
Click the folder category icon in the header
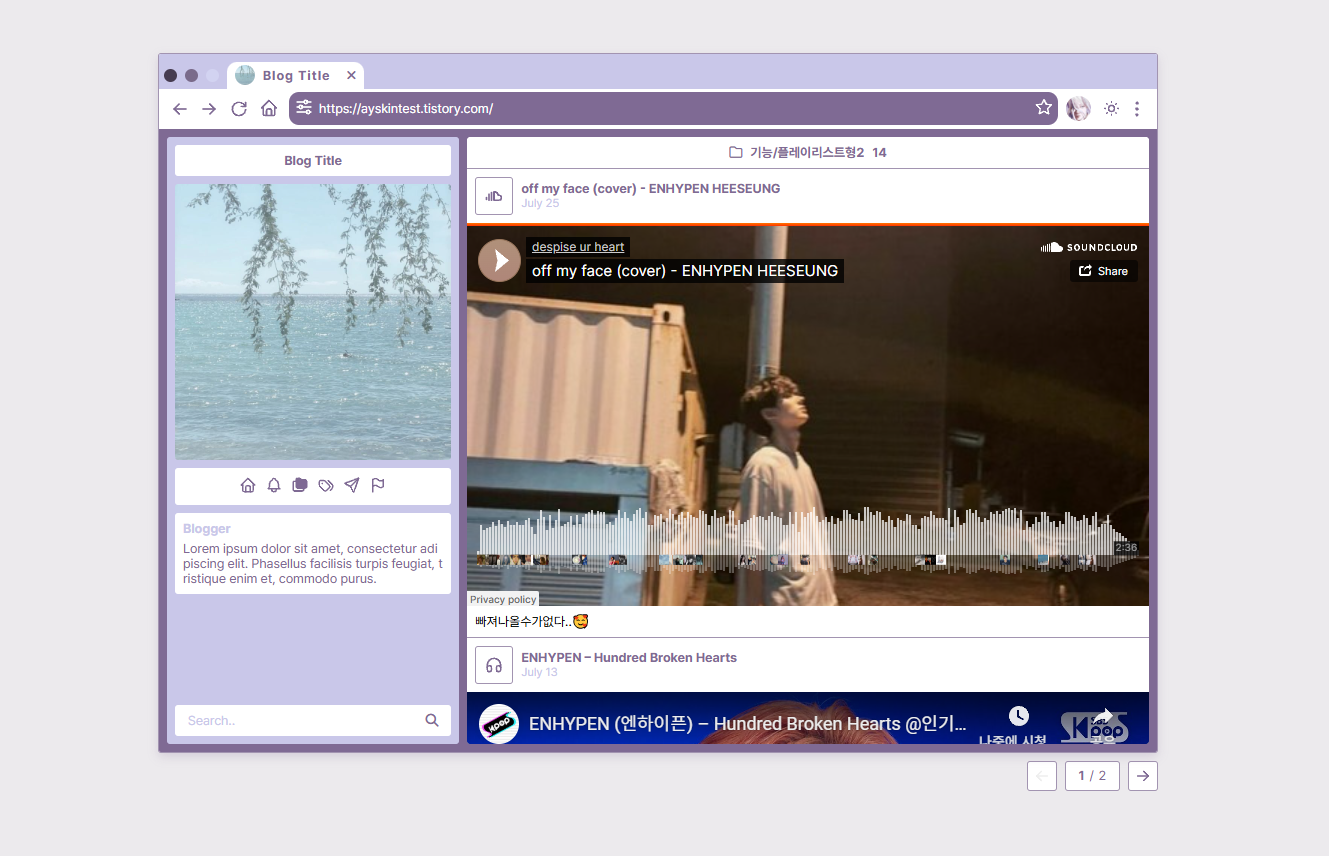736,153
